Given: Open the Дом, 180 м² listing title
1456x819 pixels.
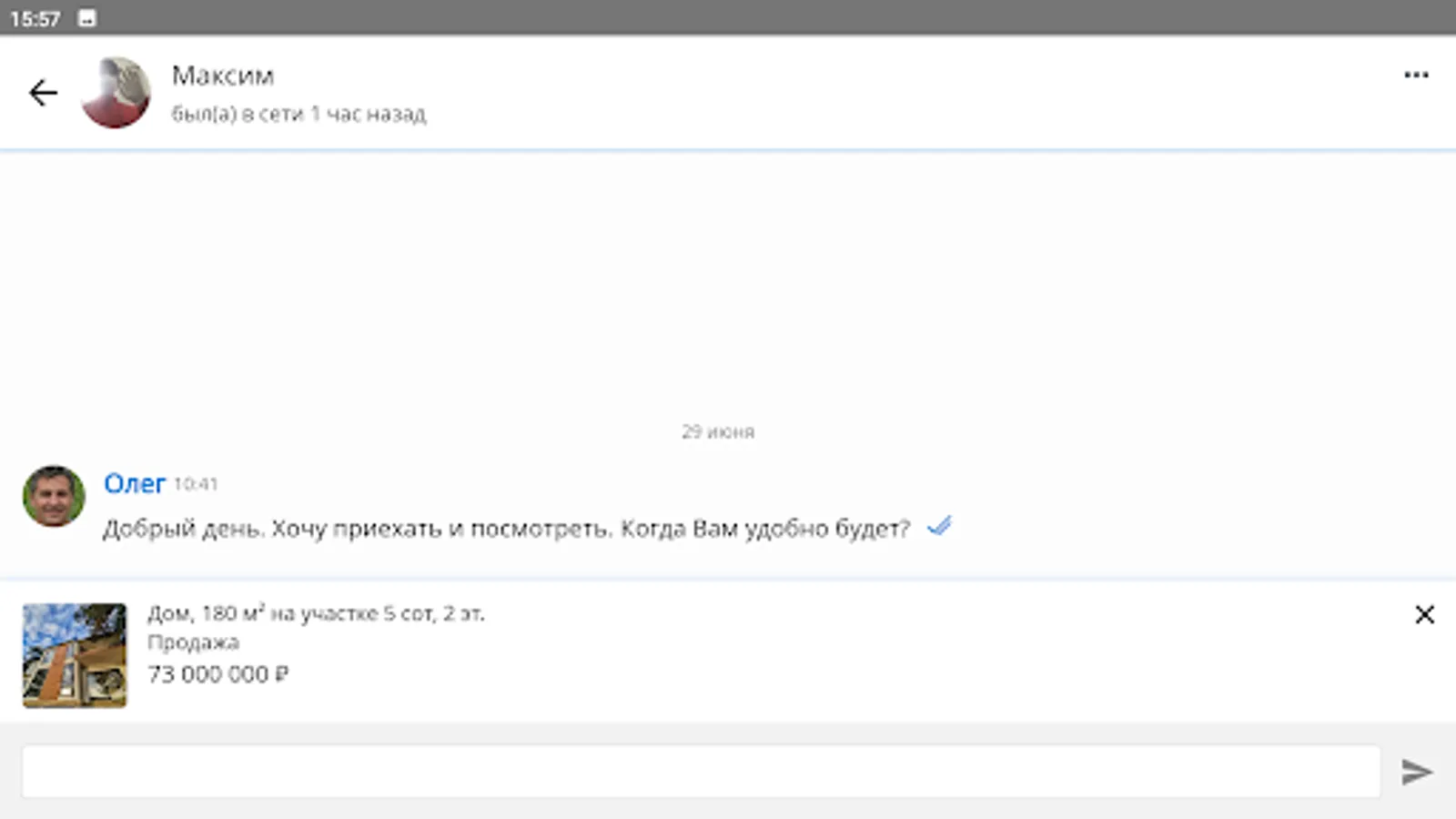Looking at the screenshot, I should tap(316, 613).
